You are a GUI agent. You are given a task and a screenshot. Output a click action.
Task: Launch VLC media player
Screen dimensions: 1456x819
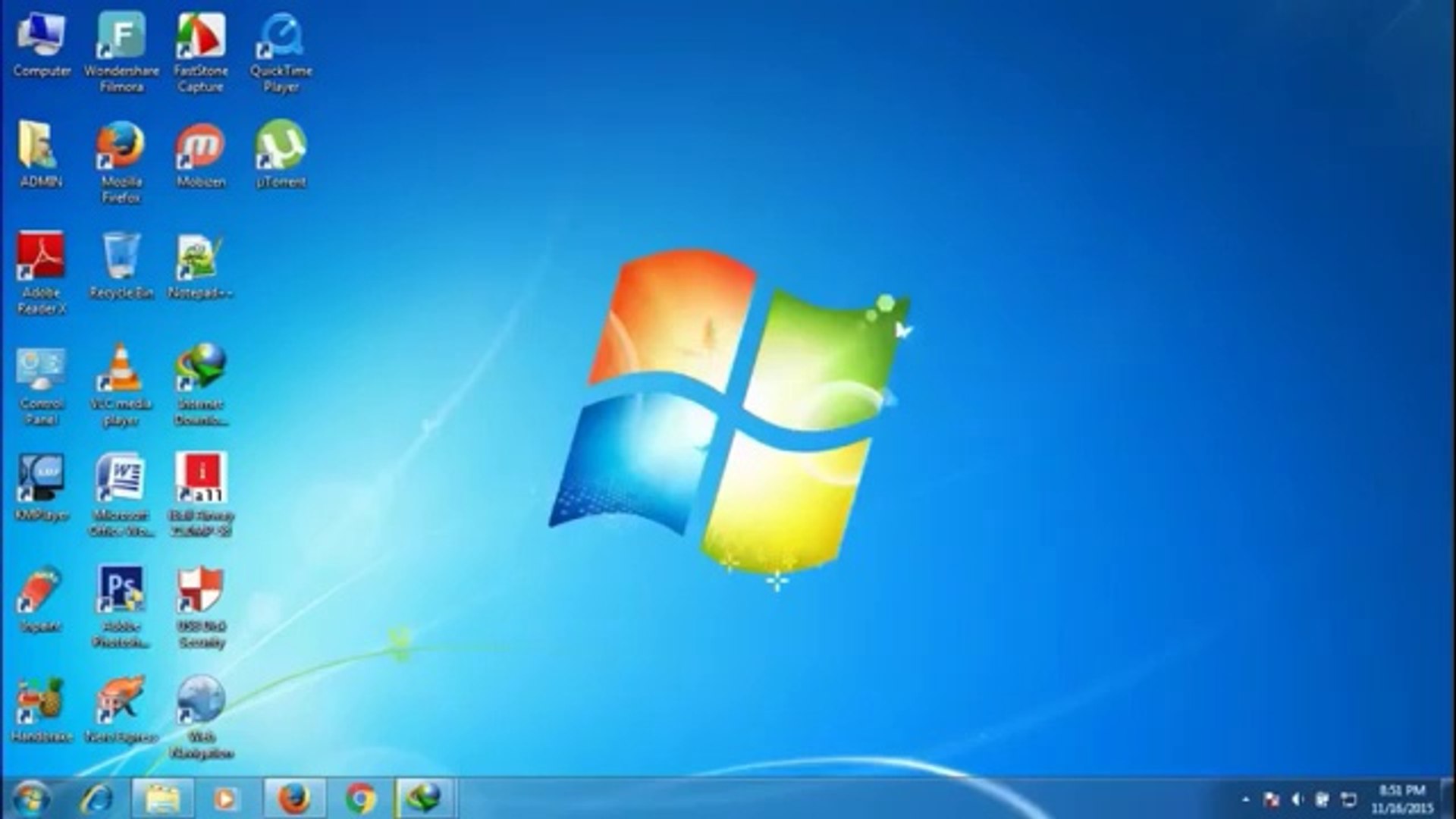pos(121,368)
